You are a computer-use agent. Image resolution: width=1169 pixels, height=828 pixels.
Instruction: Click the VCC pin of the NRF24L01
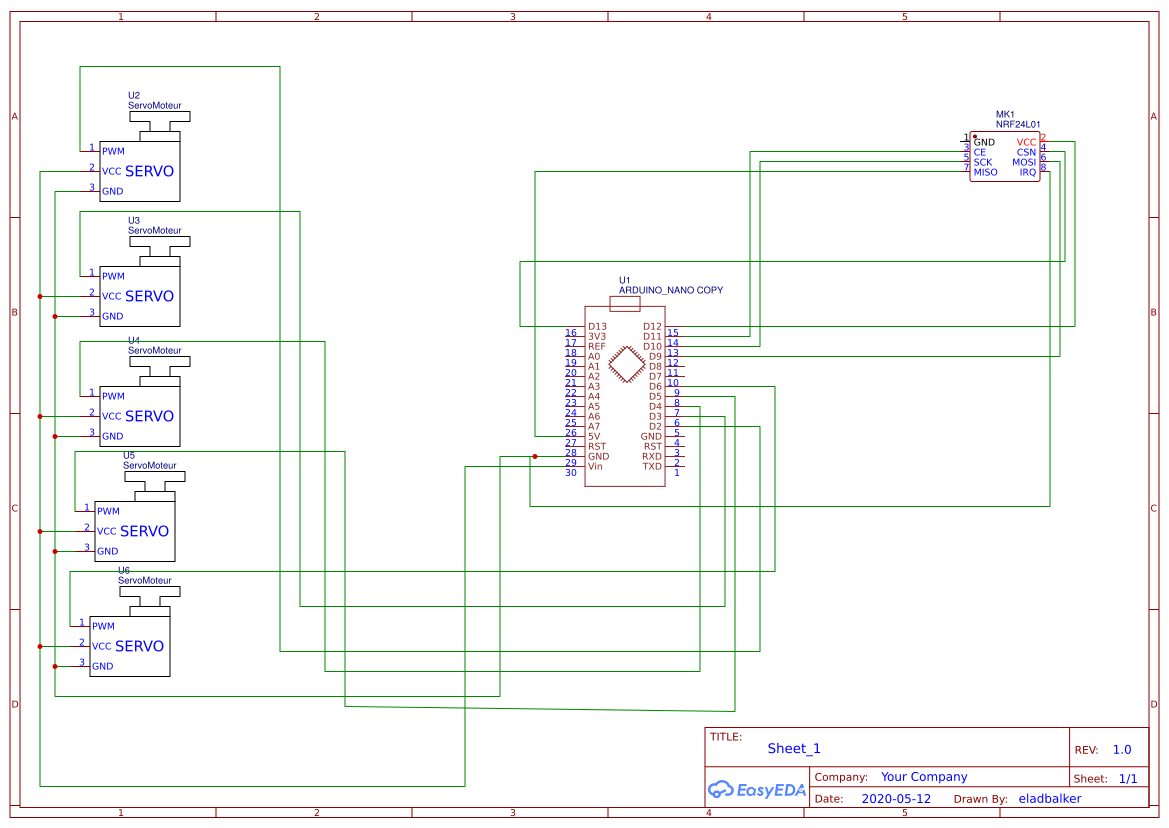pyautogui.click(x=1026, y=142)
